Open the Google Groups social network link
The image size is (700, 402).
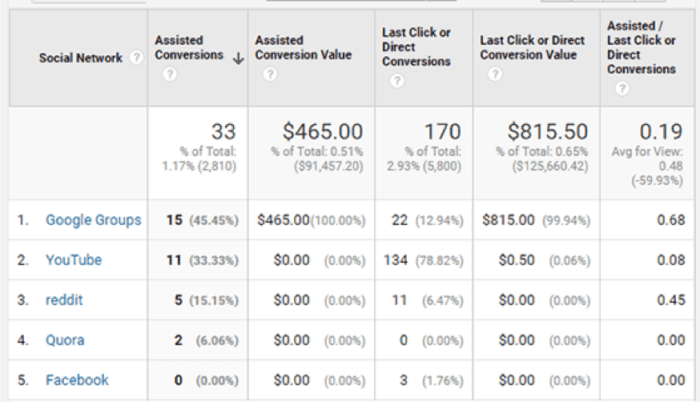[x=93, y=220]
